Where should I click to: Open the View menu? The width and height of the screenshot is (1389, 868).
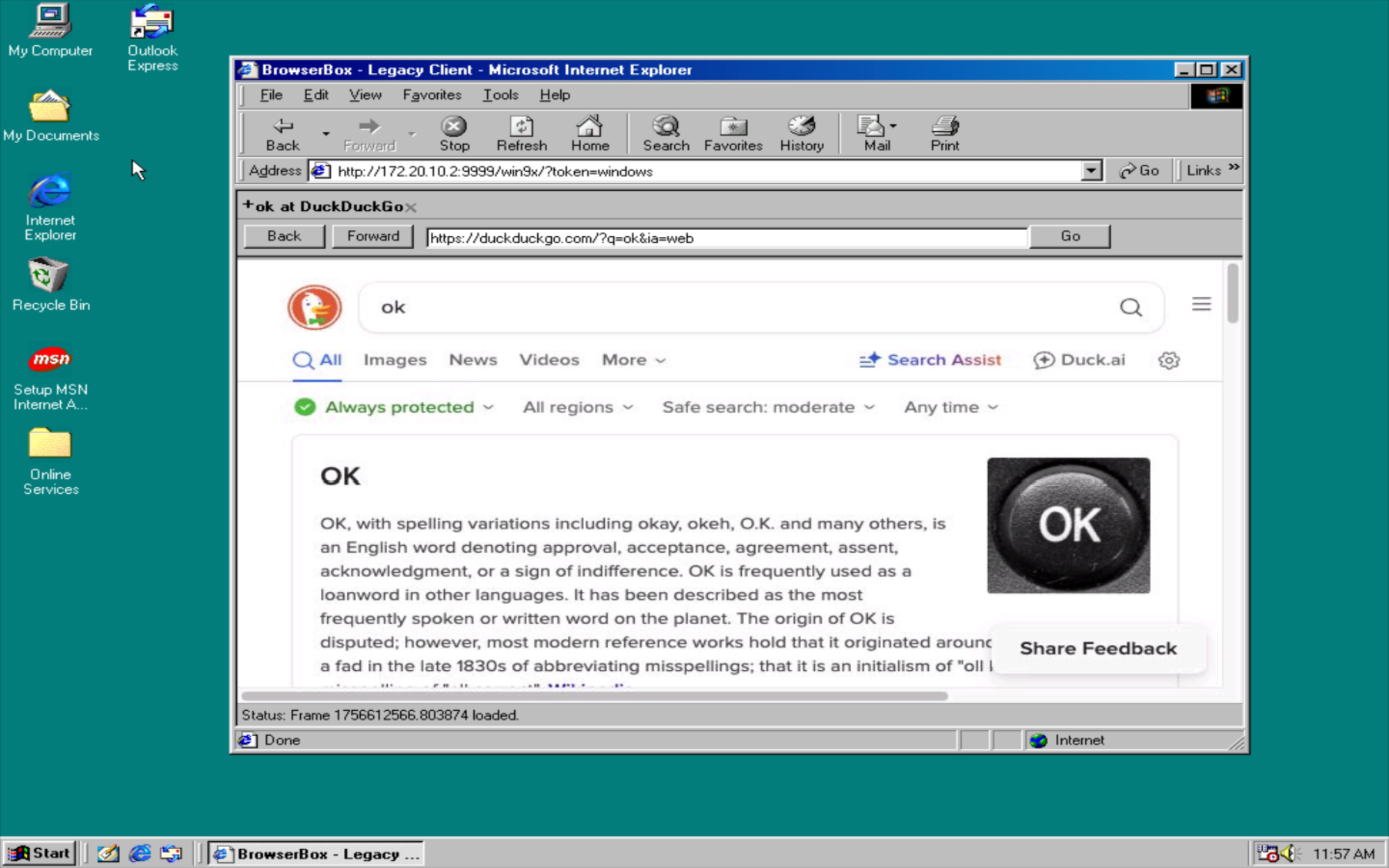click(x=365, y=95)
